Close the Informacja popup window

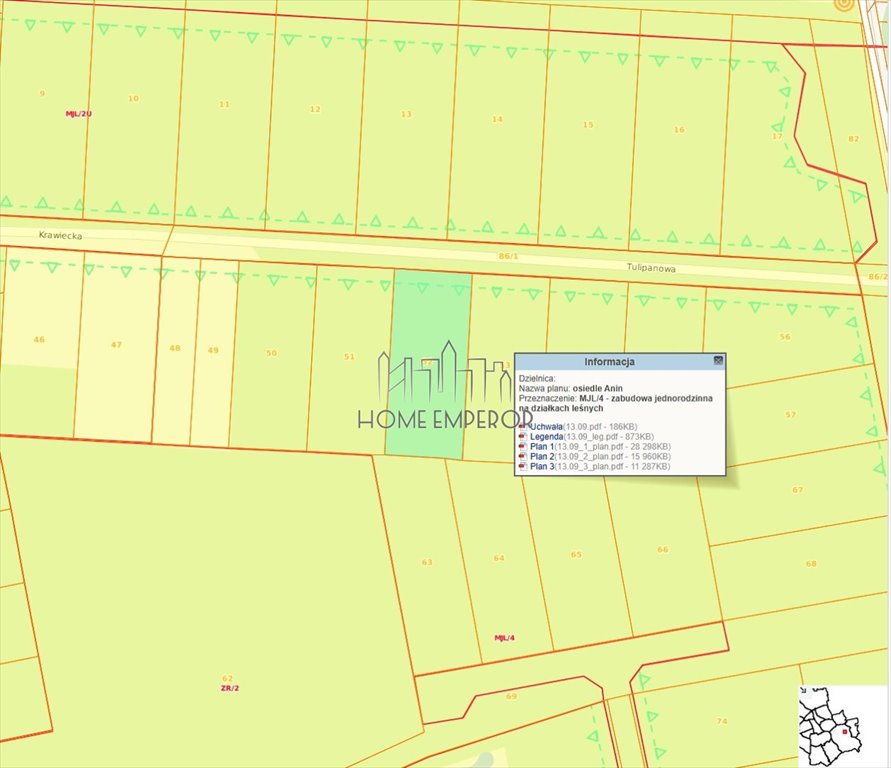(718, 361)
